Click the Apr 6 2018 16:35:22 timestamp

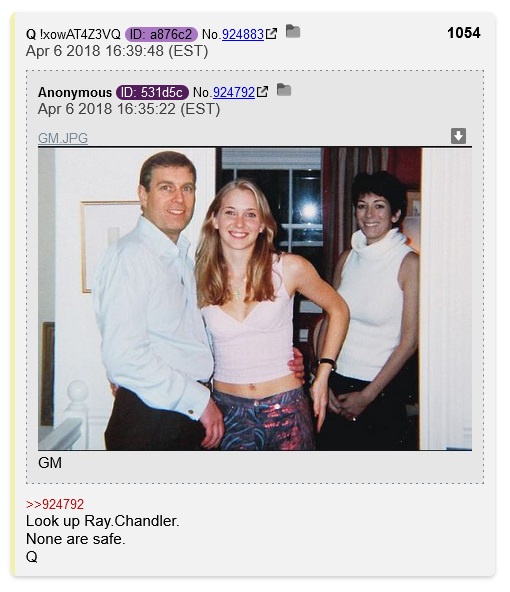pyautogui.click(x=129, y=109)
